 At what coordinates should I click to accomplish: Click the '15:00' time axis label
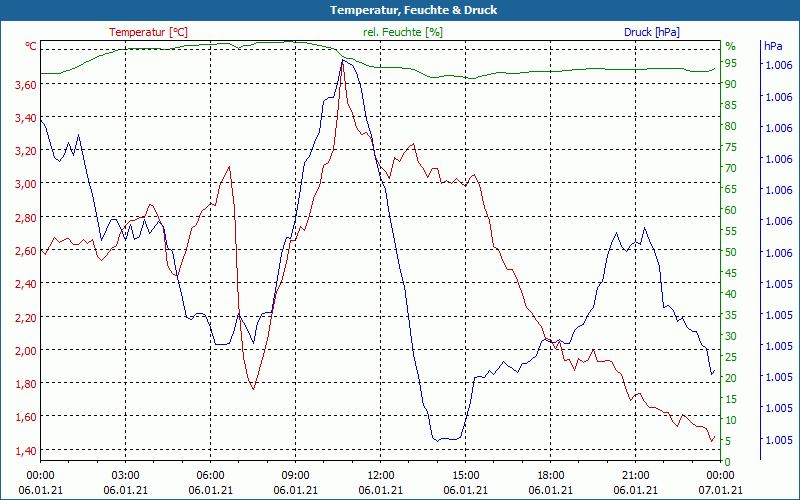pos(465,476)
